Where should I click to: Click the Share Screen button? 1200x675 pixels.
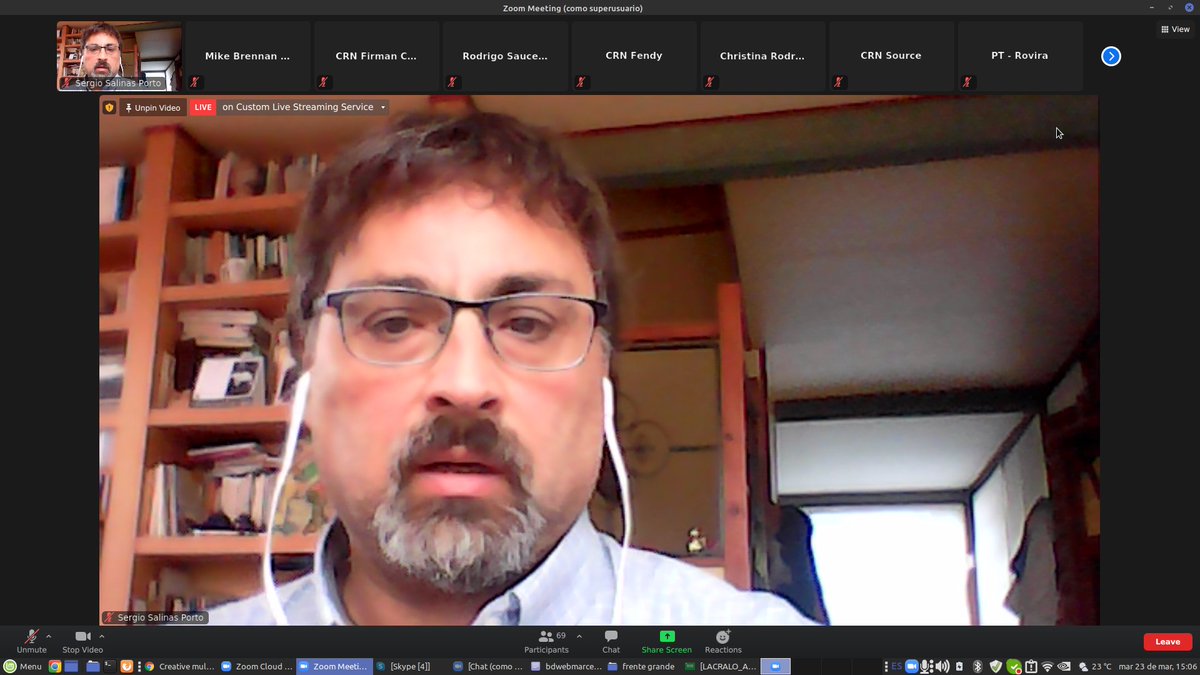point(666,640)
